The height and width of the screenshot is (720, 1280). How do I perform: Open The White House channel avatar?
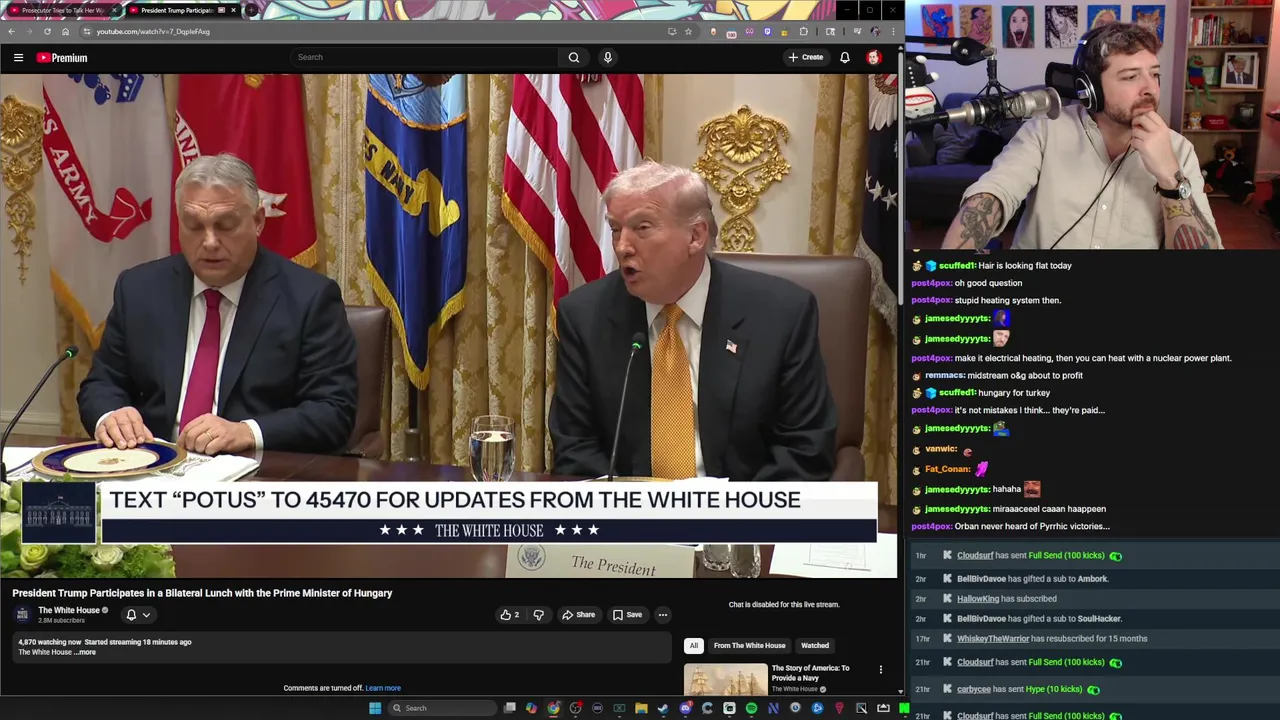[x=22, y=614]
